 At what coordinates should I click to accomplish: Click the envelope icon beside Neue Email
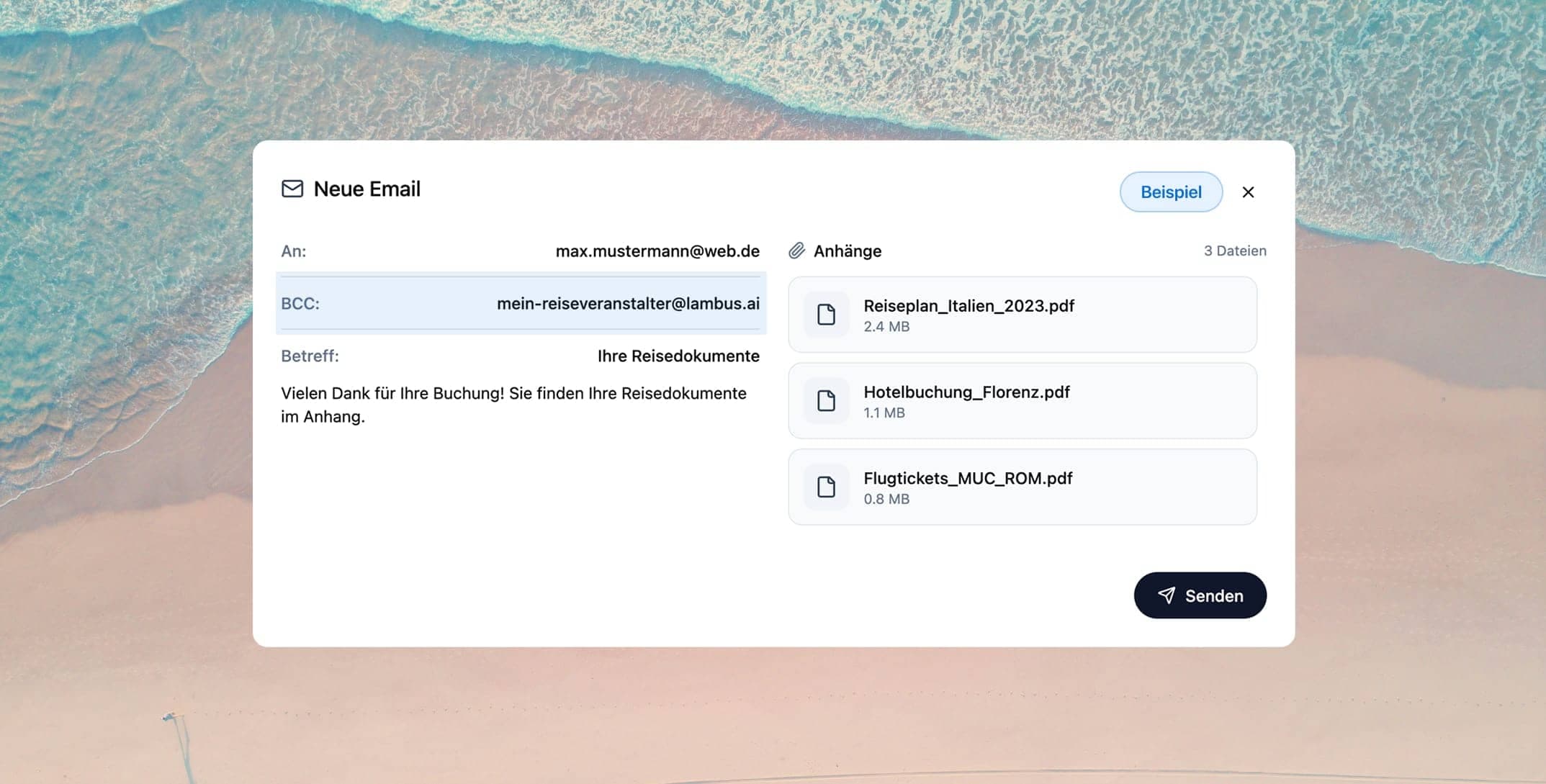(x=292, y=189)
